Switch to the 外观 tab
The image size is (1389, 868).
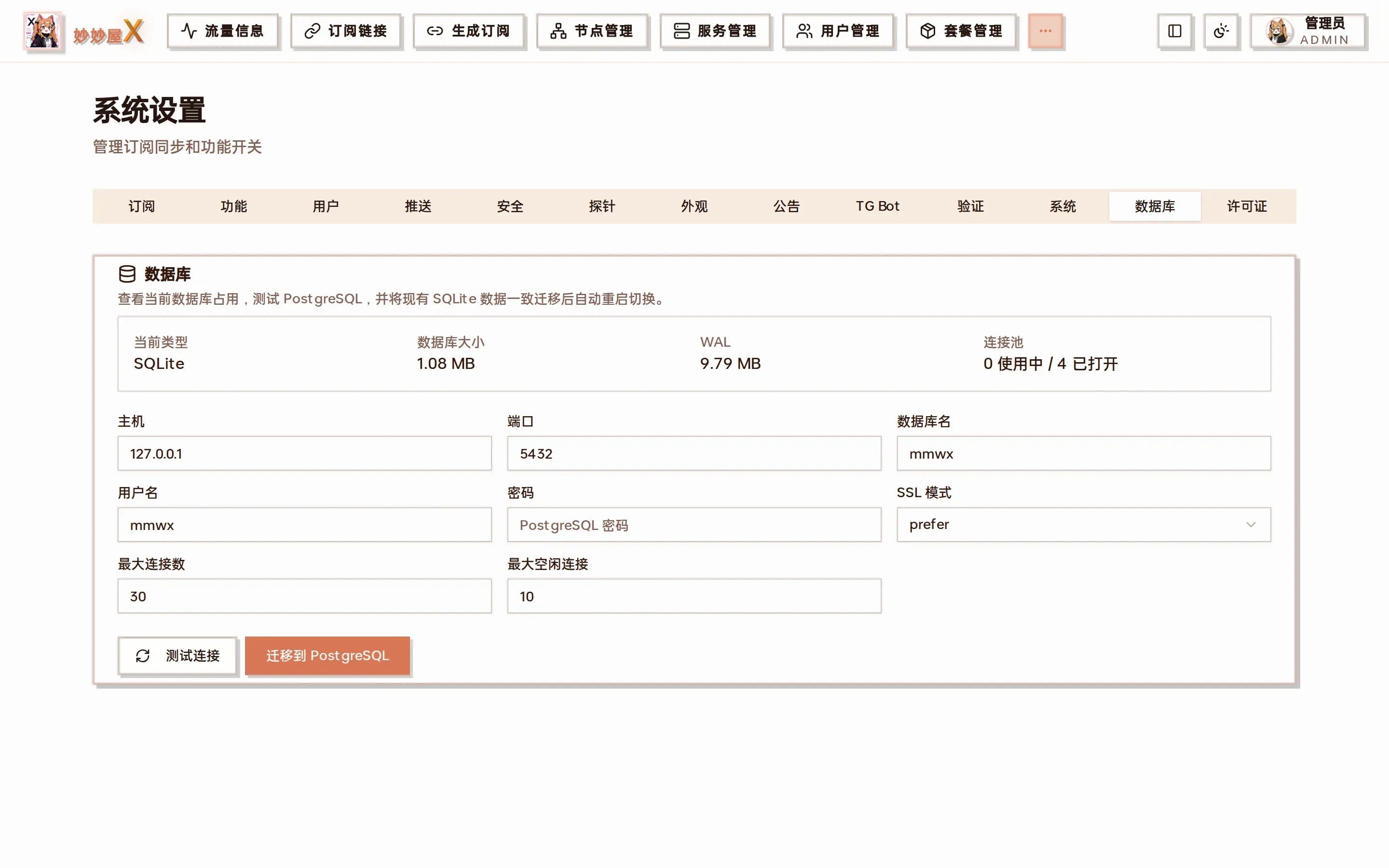[x=694, y=206]
